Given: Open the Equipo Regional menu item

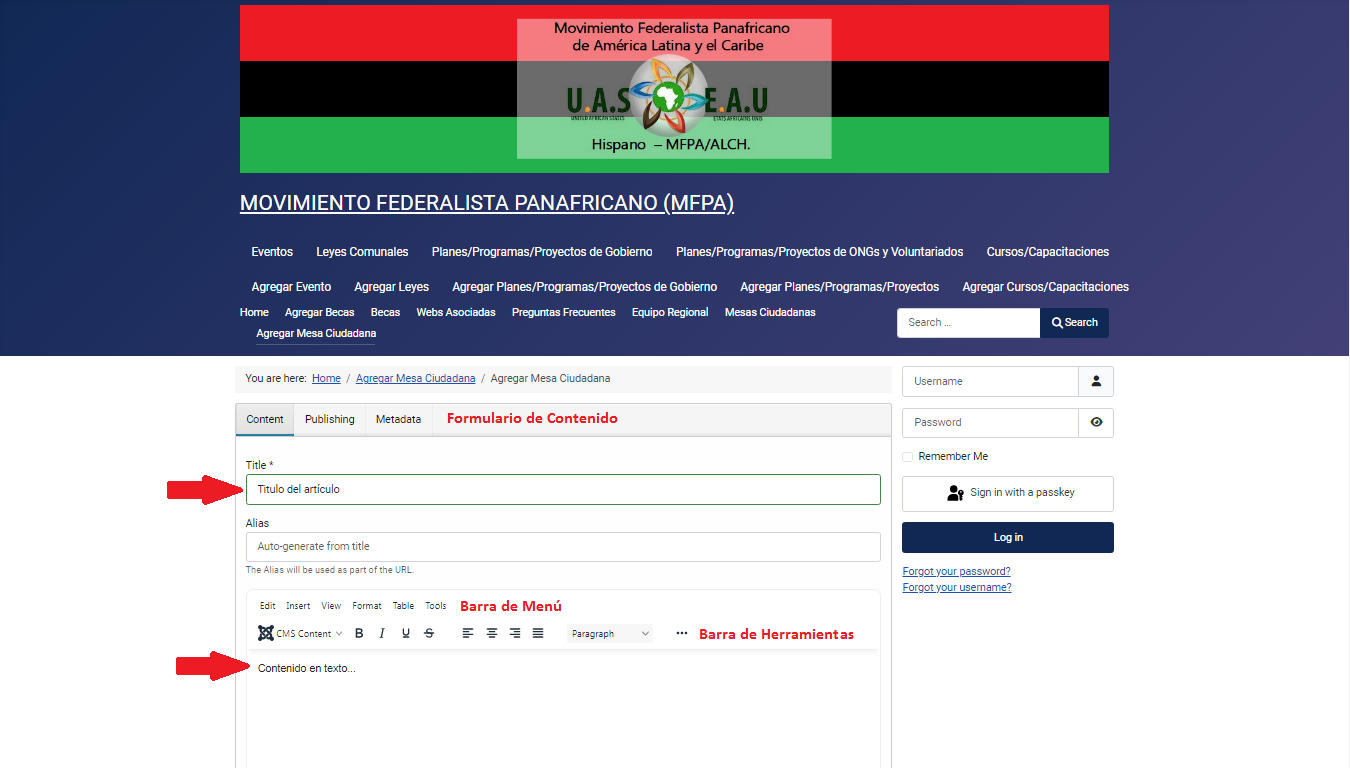Looking at the screenshot, I should point(670,312).
